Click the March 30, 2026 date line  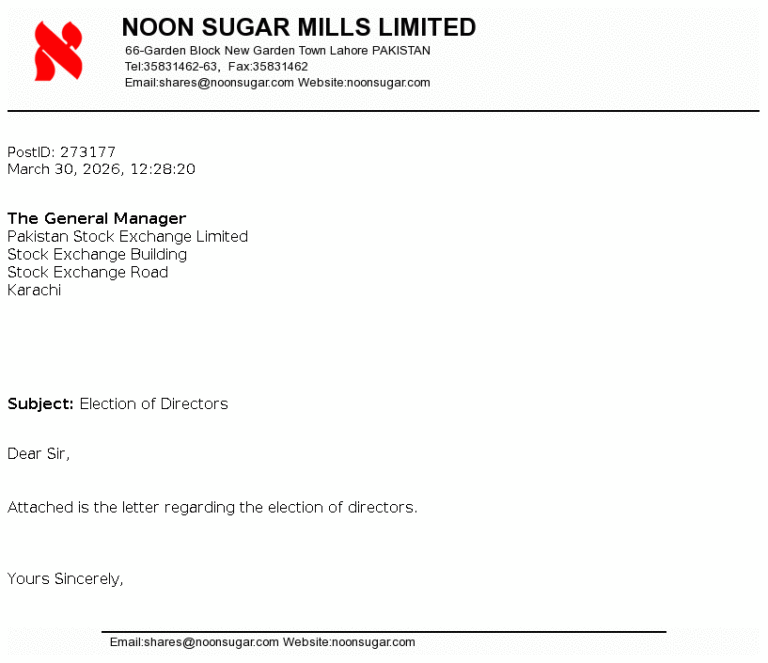[x=101, y=169]
